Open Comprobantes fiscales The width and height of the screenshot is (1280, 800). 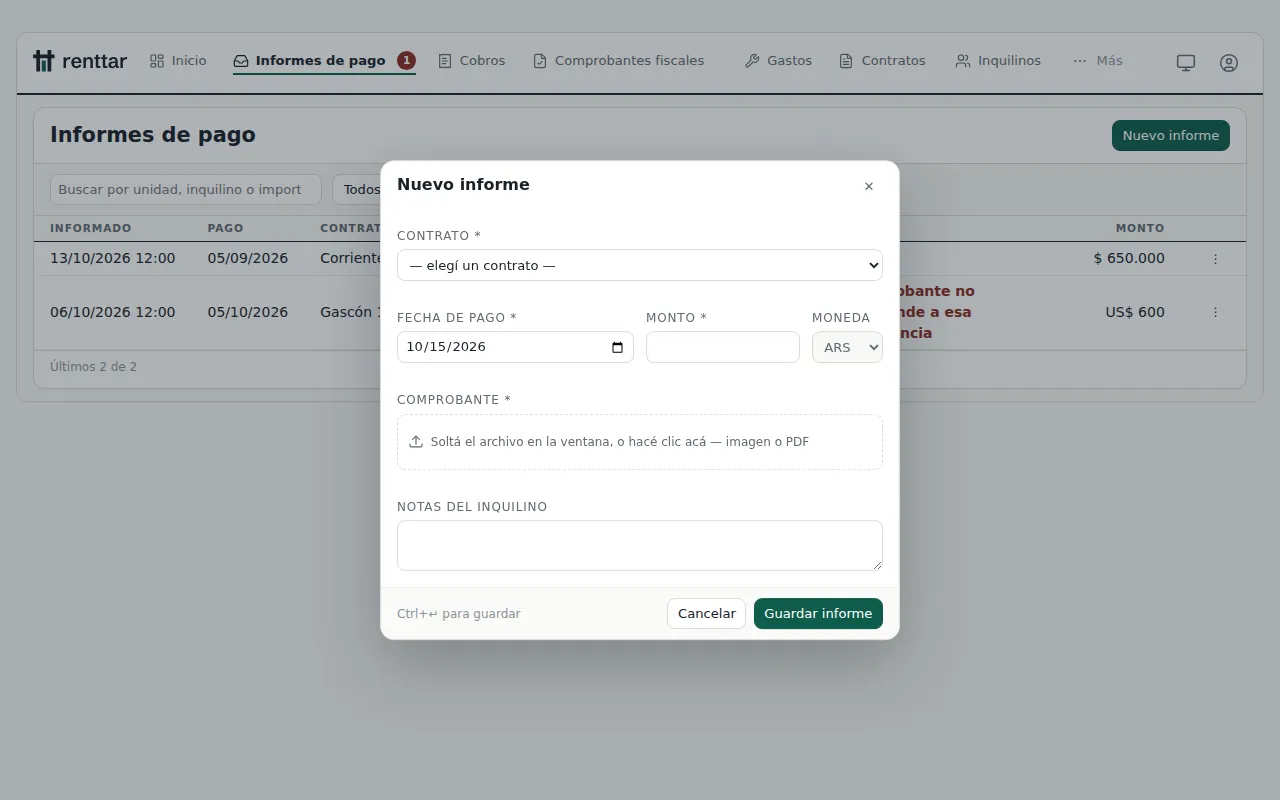(618, 61)
